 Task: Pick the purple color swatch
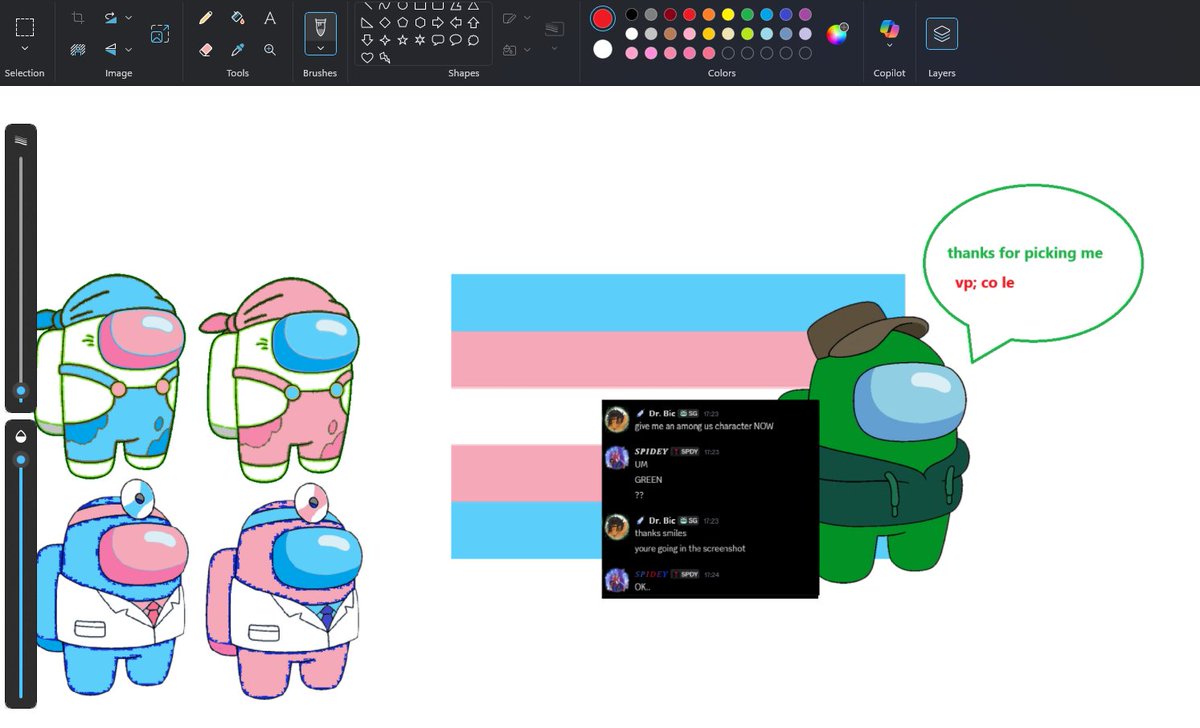point(805,14)
